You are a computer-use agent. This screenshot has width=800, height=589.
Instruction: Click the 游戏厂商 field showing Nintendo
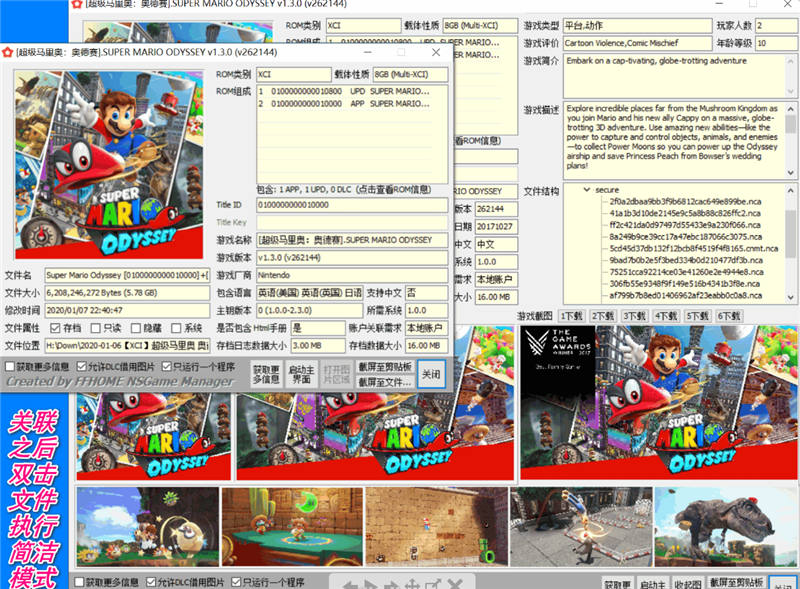[x=352, y=275]
